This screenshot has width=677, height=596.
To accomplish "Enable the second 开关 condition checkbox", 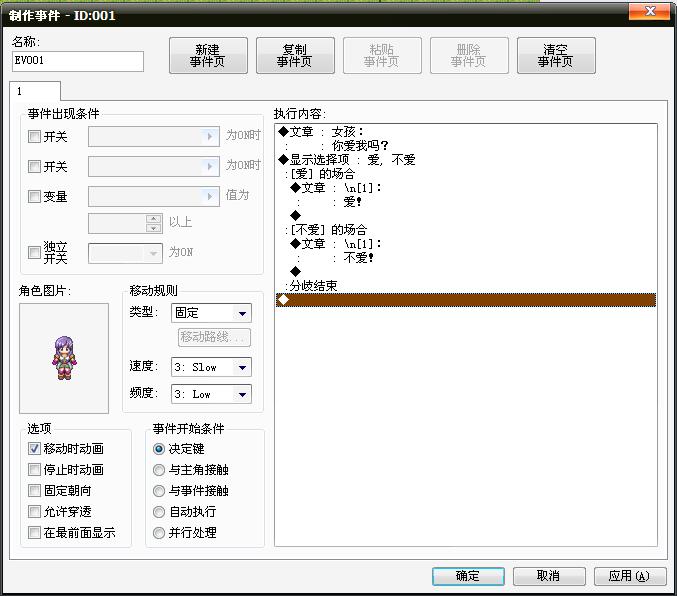I will [x=34, y=166].
